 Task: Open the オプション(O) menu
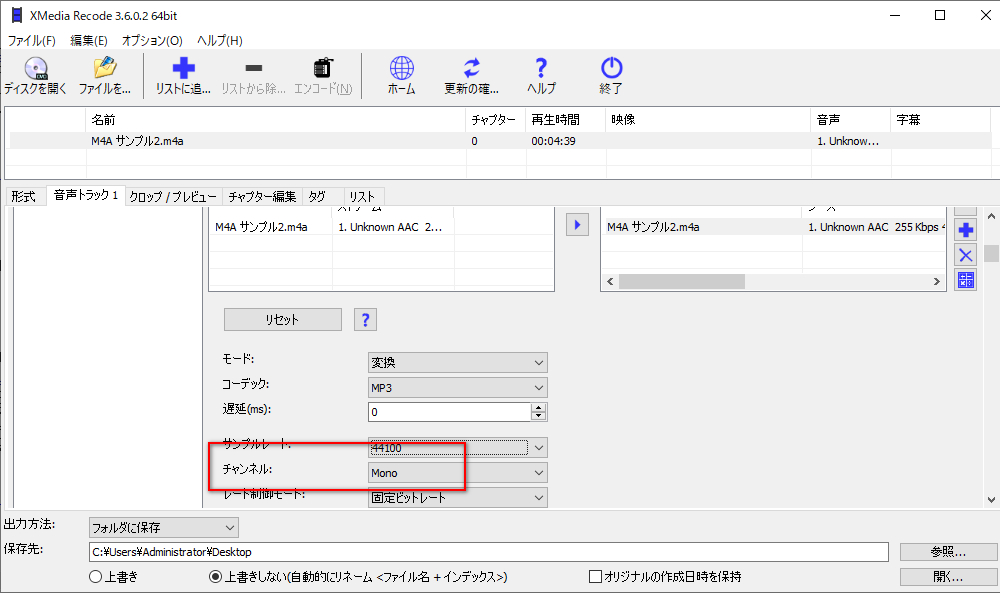tap(152, 41)
